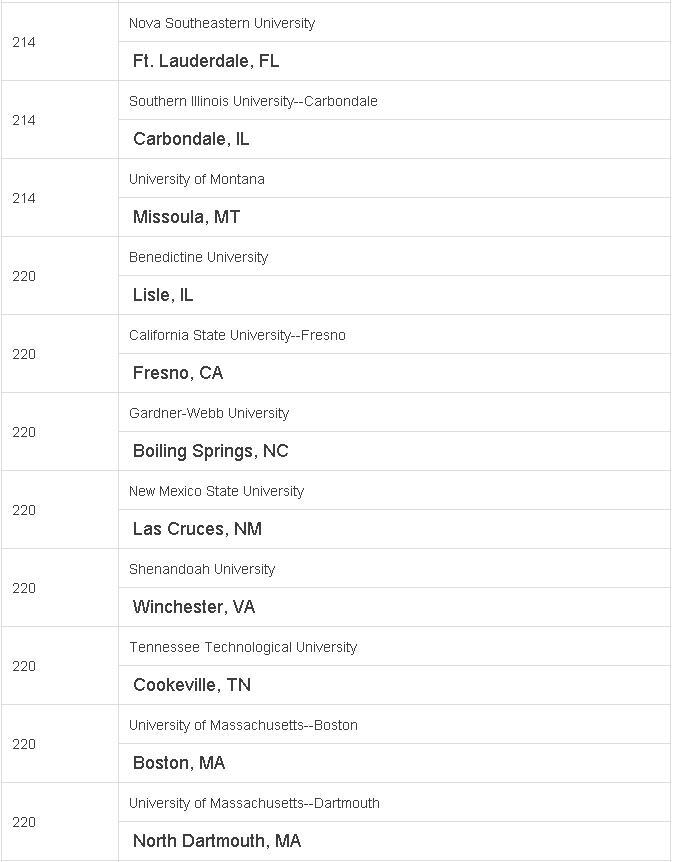674x862 pixels.
Task: Open University of Montana entry
Action: (x=197, y=179)
